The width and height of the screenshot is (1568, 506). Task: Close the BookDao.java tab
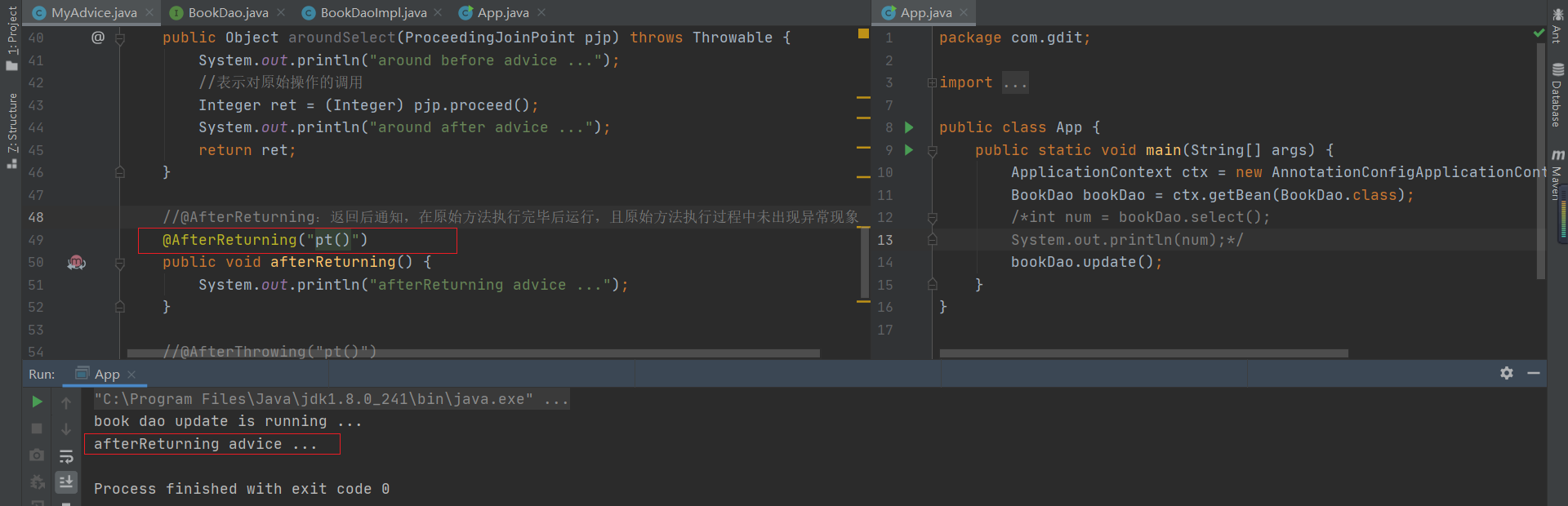(x=281, y=12)
